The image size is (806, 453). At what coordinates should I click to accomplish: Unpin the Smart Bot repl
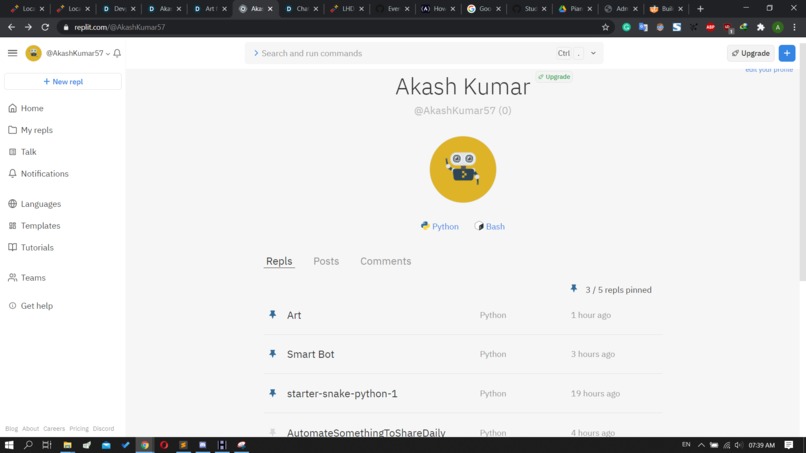tap(272, 354)
